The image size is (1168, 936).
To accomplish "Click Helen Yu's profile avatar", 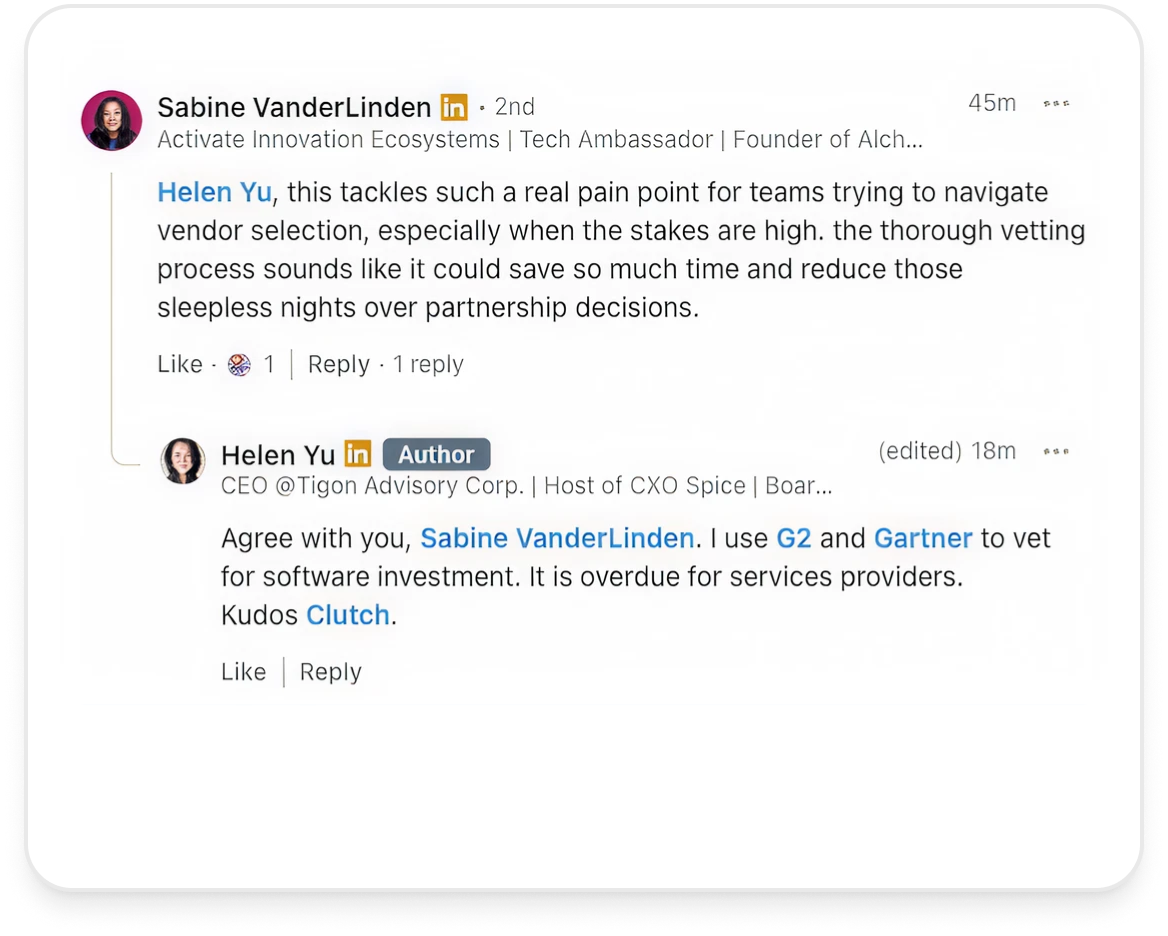I will tap(183, 461).
